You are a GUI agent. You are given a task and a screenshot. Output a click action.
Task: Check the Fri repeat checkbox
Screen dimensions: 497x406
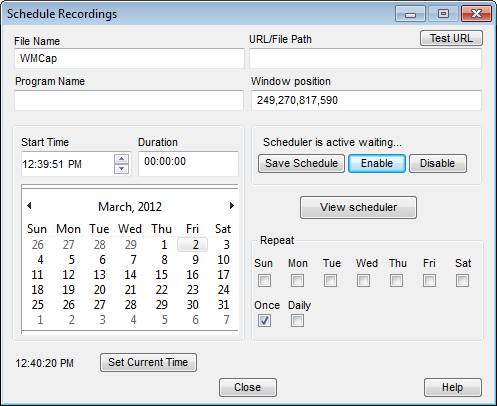tap(429, 280)
